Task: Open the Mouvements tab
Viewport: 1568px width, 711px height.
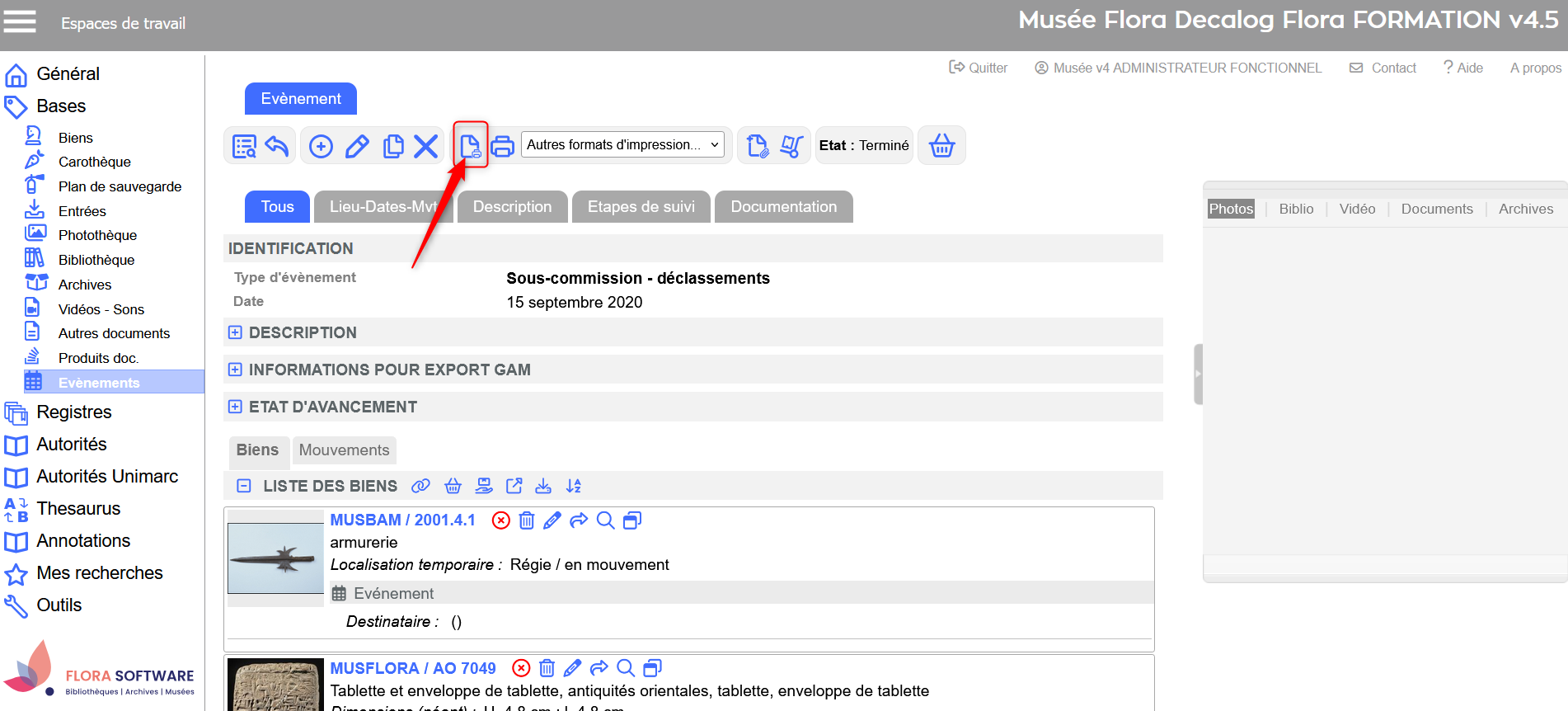Action: tap(344, 450)
